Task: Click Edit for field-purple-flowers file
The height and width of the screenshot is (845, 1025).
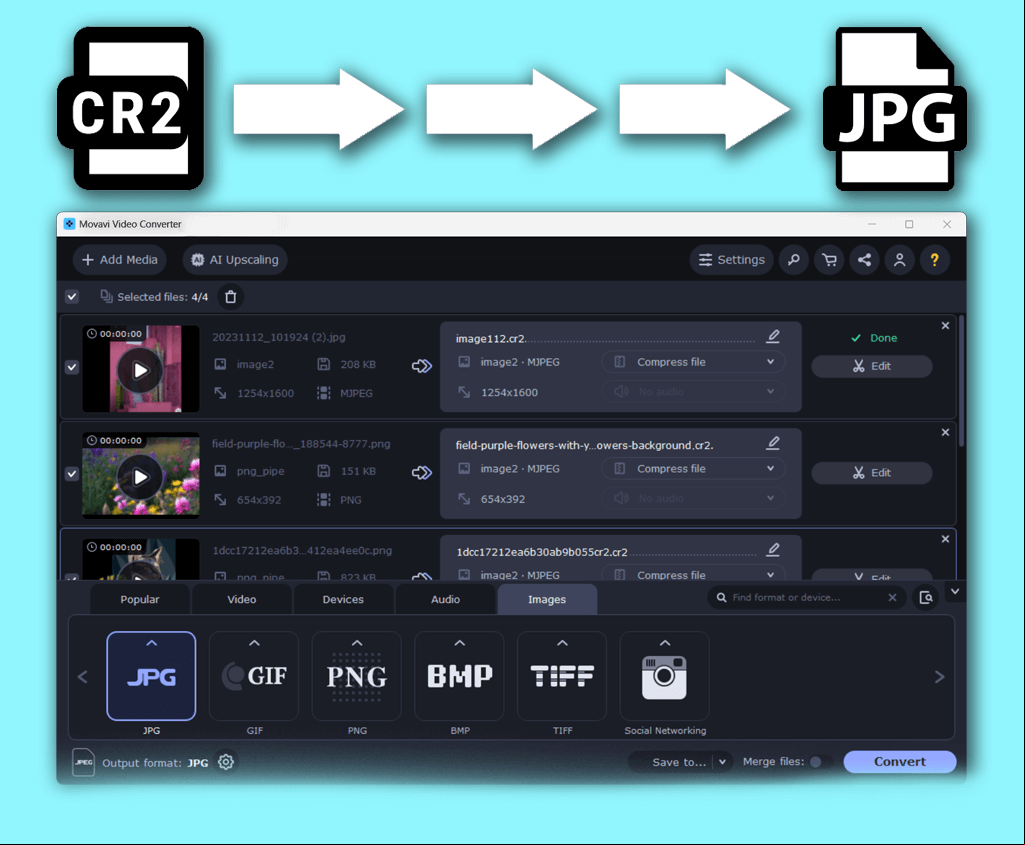Action: (872, 472)
